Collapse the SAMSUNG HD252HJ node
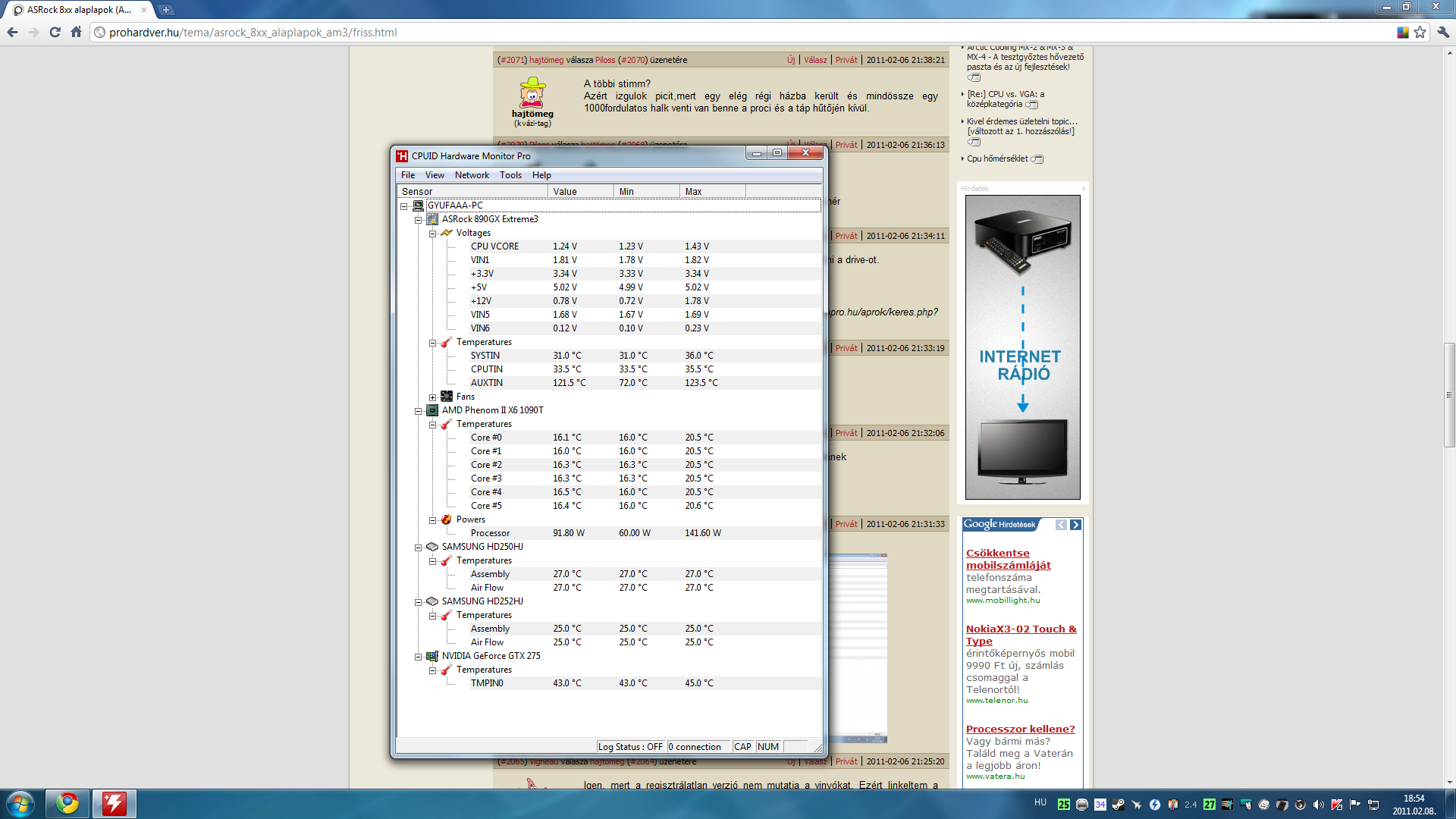This screenshot has width=1456, height=819. pyautogui.click(x=418, y=602)
